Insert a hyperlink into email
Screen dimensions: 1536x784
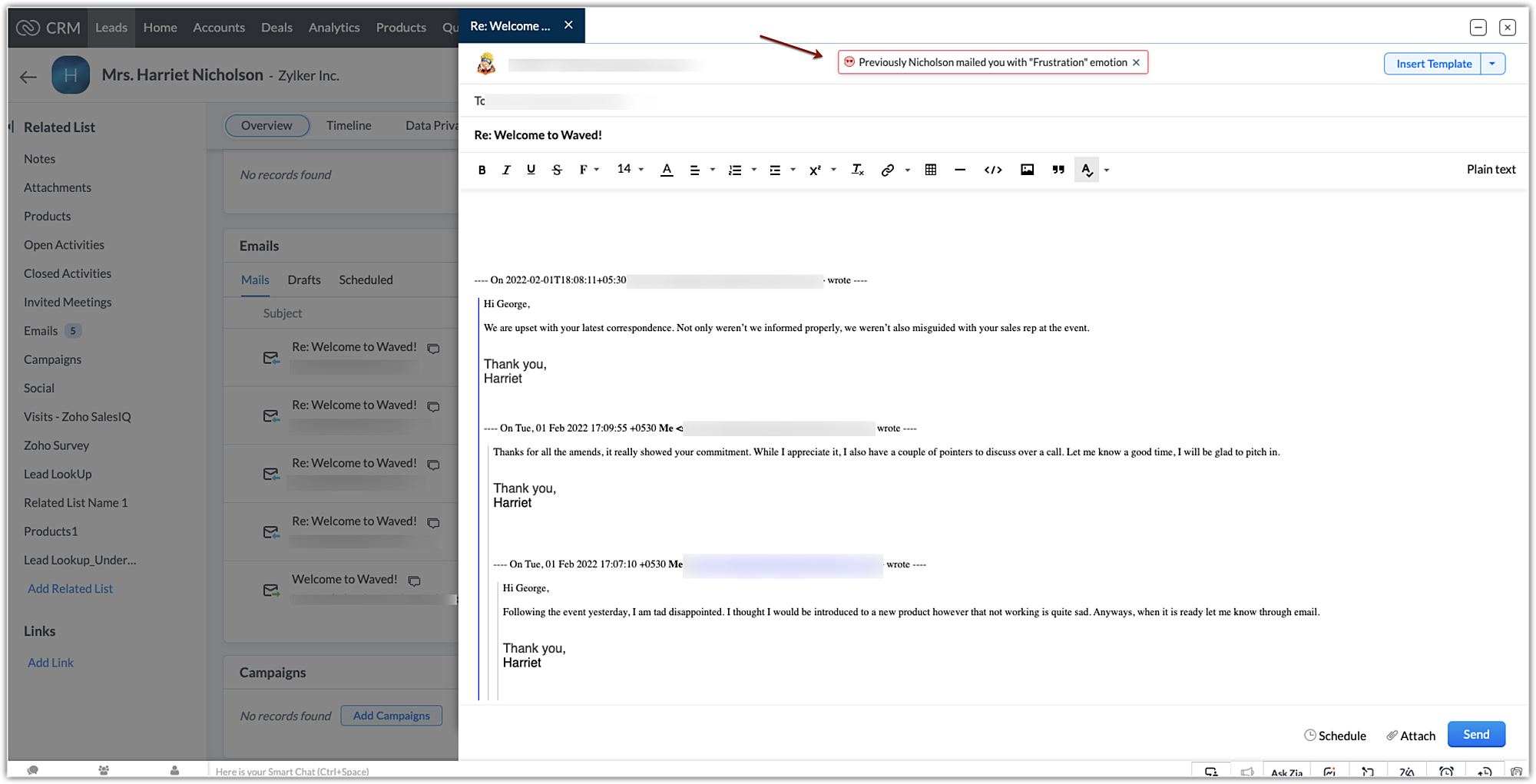point(887,170)
